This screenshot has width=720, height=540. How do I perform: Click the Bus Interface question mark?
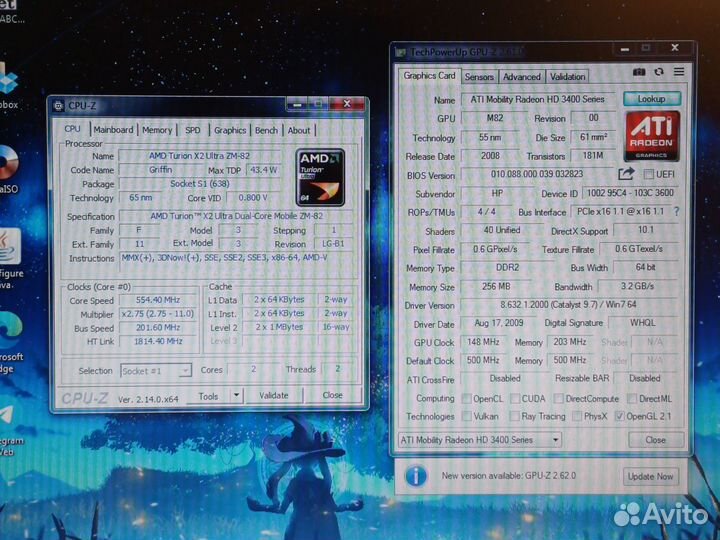[676, 212]
